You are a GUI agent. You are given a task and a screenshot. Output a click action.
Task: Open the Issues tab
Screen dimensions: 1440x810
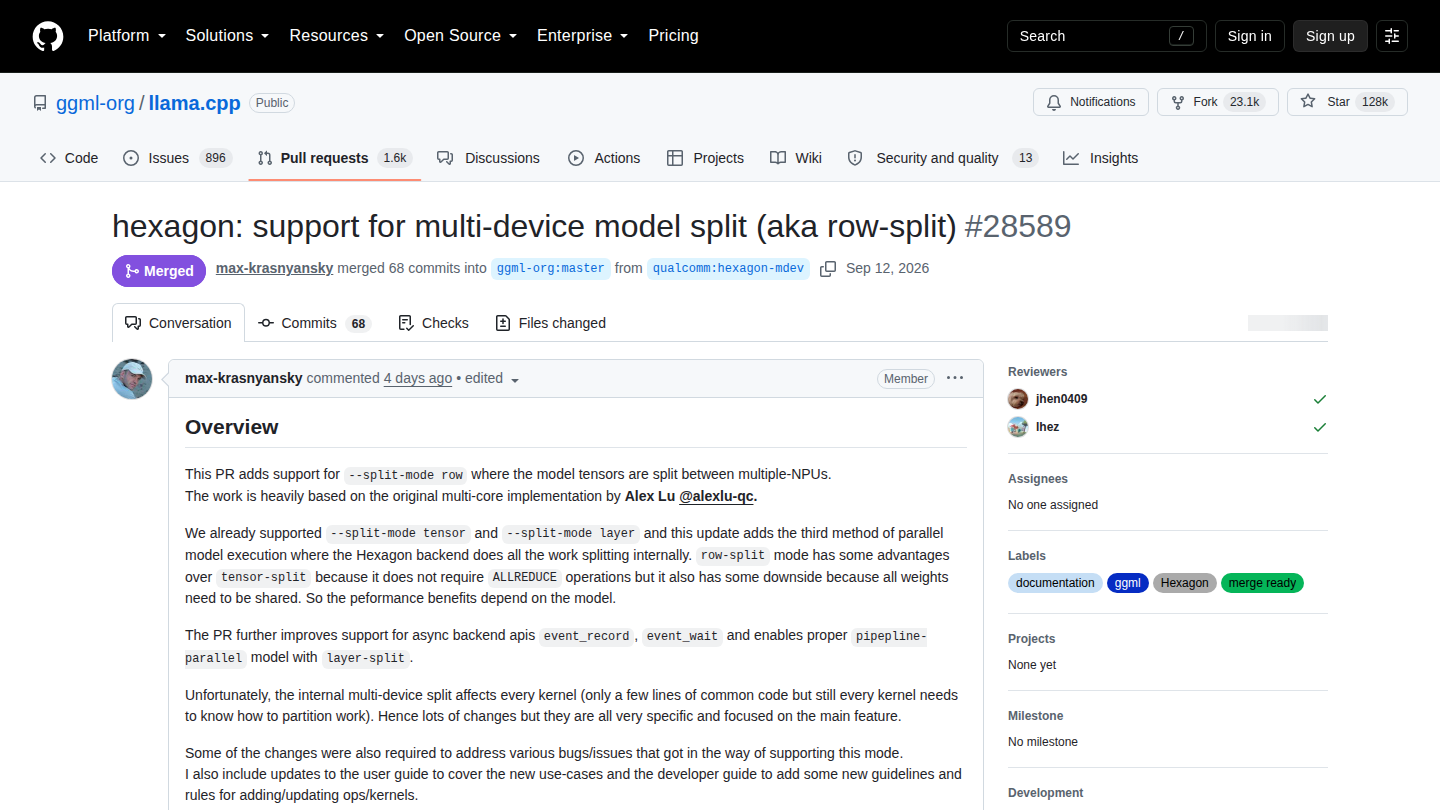click(x=177, y=158)
